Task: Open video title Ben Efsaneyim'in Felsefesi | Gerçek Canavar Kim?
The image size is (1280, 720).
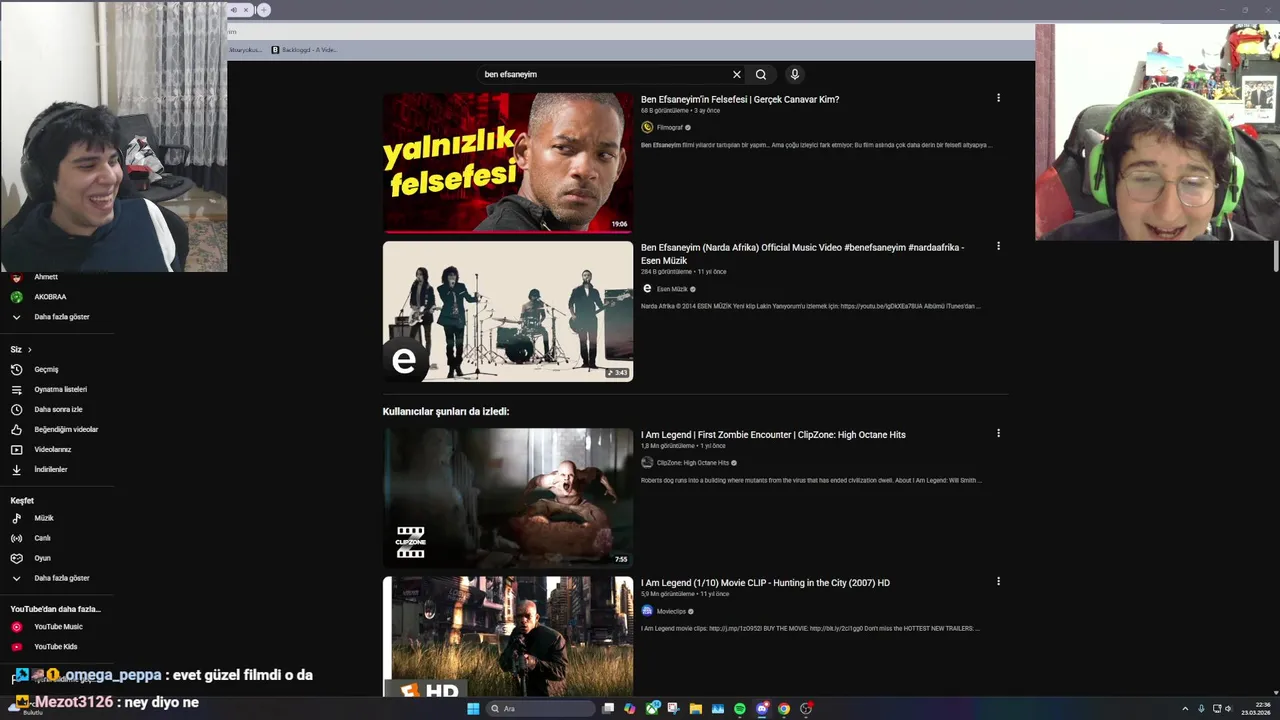Action: point(740,99)
